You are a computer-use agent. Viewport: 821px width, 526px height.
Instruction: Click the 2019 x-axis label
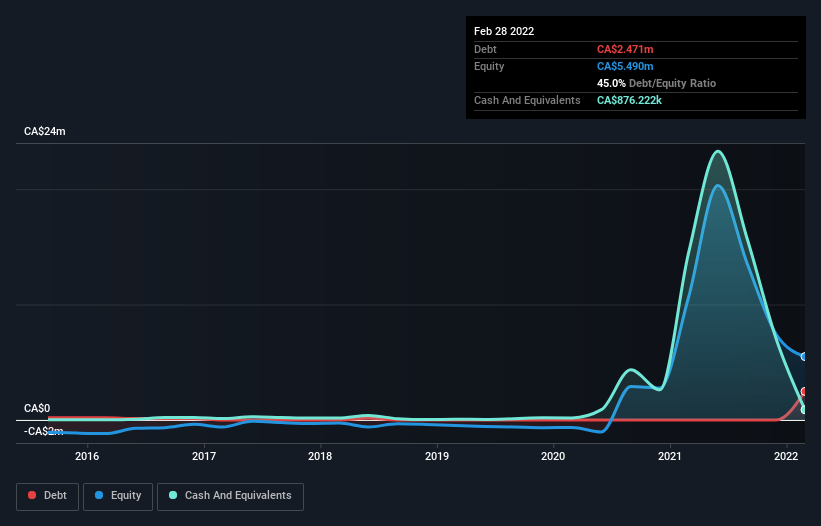437,456
